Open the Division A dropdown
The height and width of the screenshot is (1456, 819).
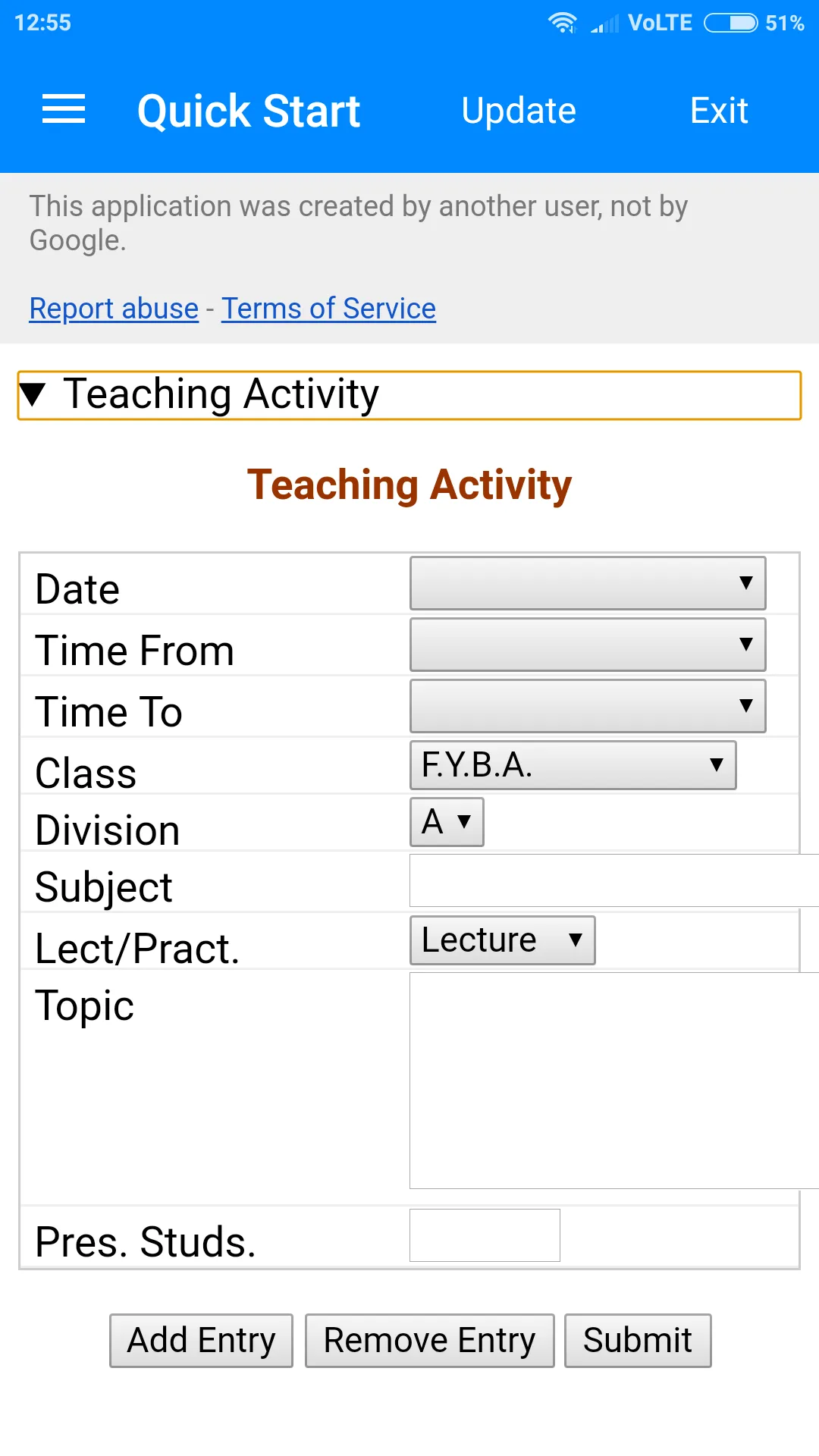[447, 822]
